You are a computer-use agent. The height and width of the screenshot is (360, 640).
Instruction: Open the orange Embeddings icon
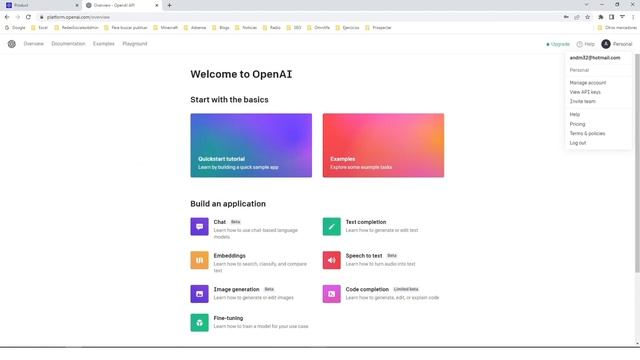tap(199, 260)
